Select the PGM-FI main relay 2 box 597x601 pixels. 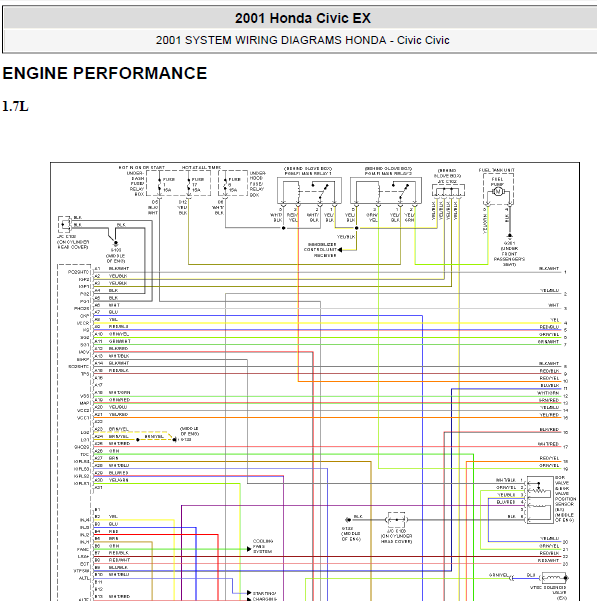(x=386, y=190)
